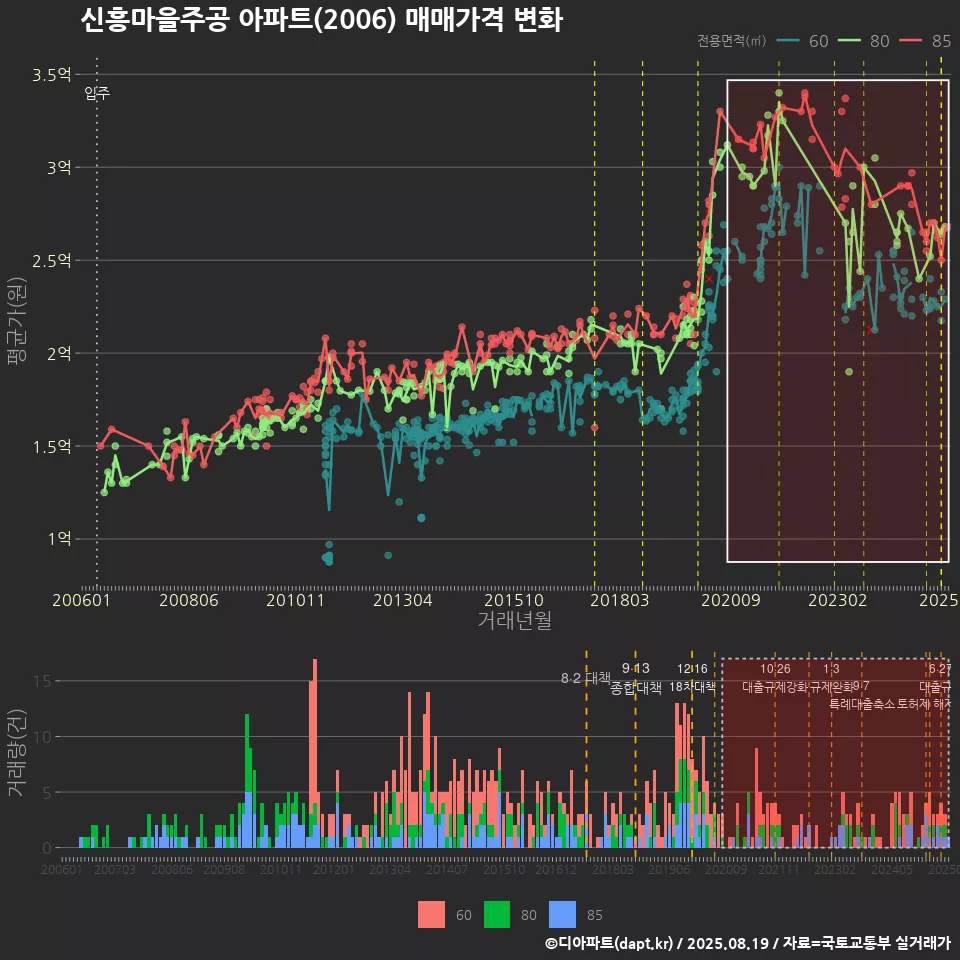This screenshot has width=960, height=960.
Task: Click 201510 on the price chart x-axis
Action: (514, 600)
